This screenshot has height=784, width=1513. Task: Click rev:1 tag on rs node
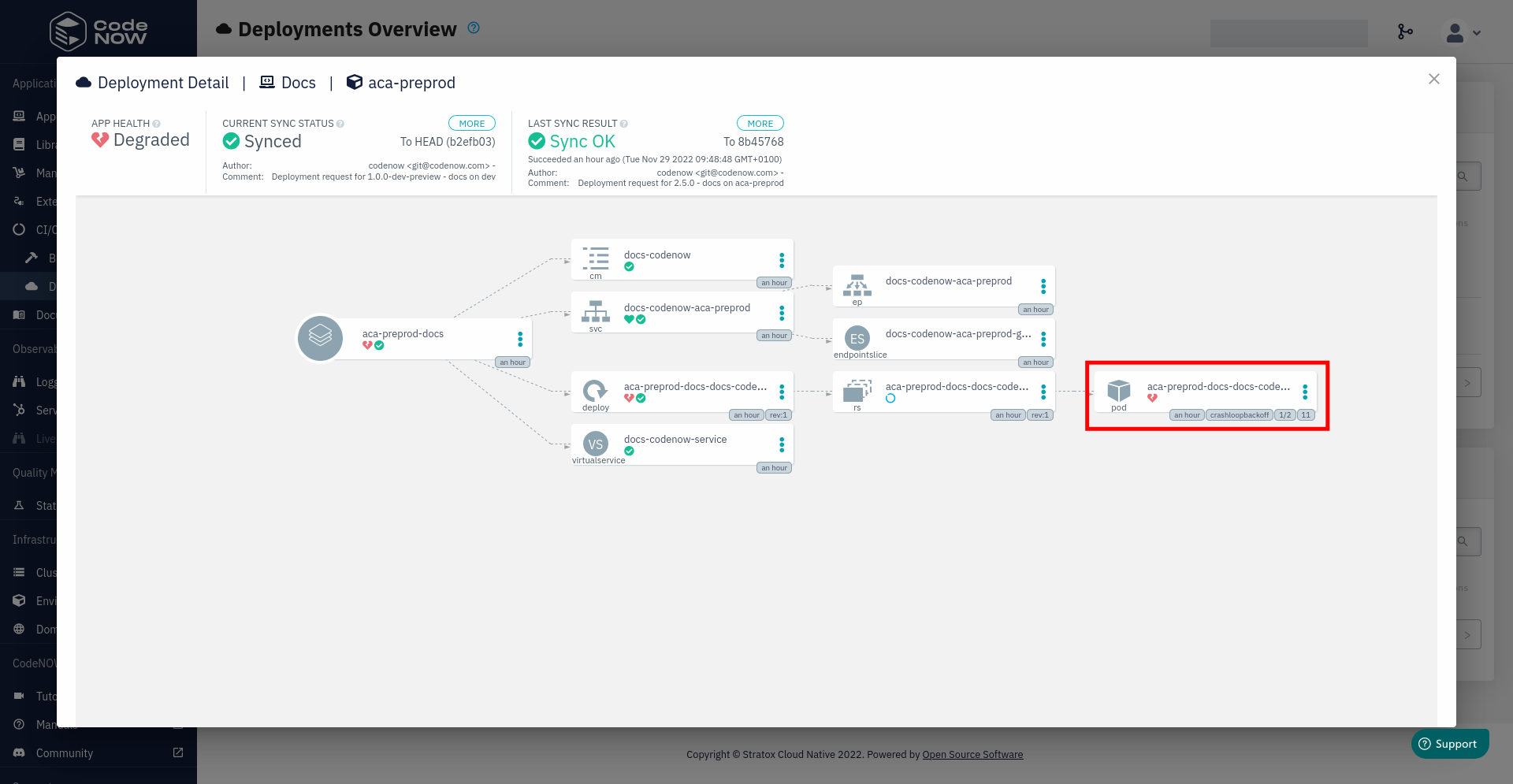[1040, 415]
